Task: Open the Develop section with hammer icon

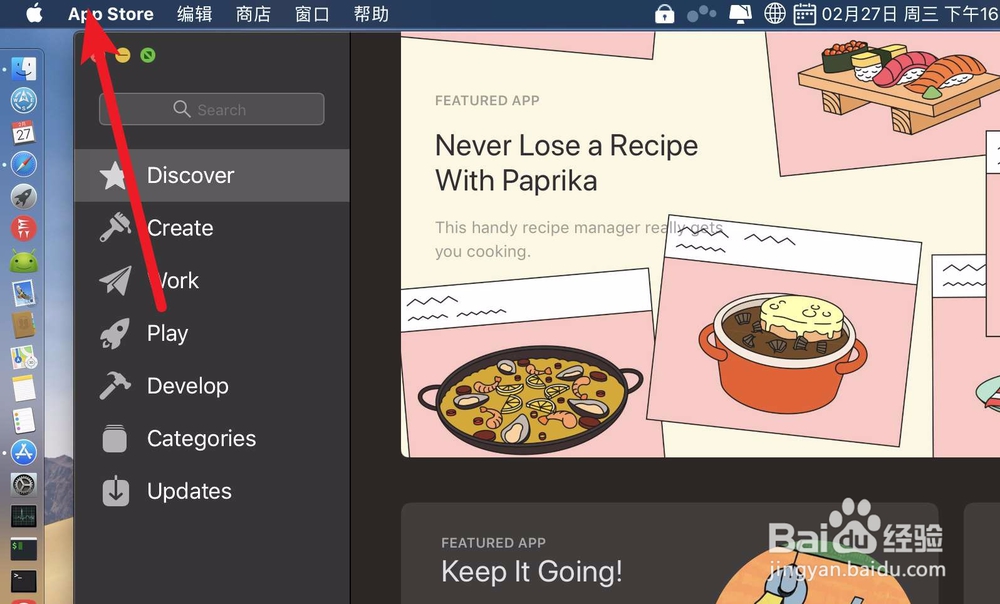Action: pyautogui.click(x=212, y=386)
